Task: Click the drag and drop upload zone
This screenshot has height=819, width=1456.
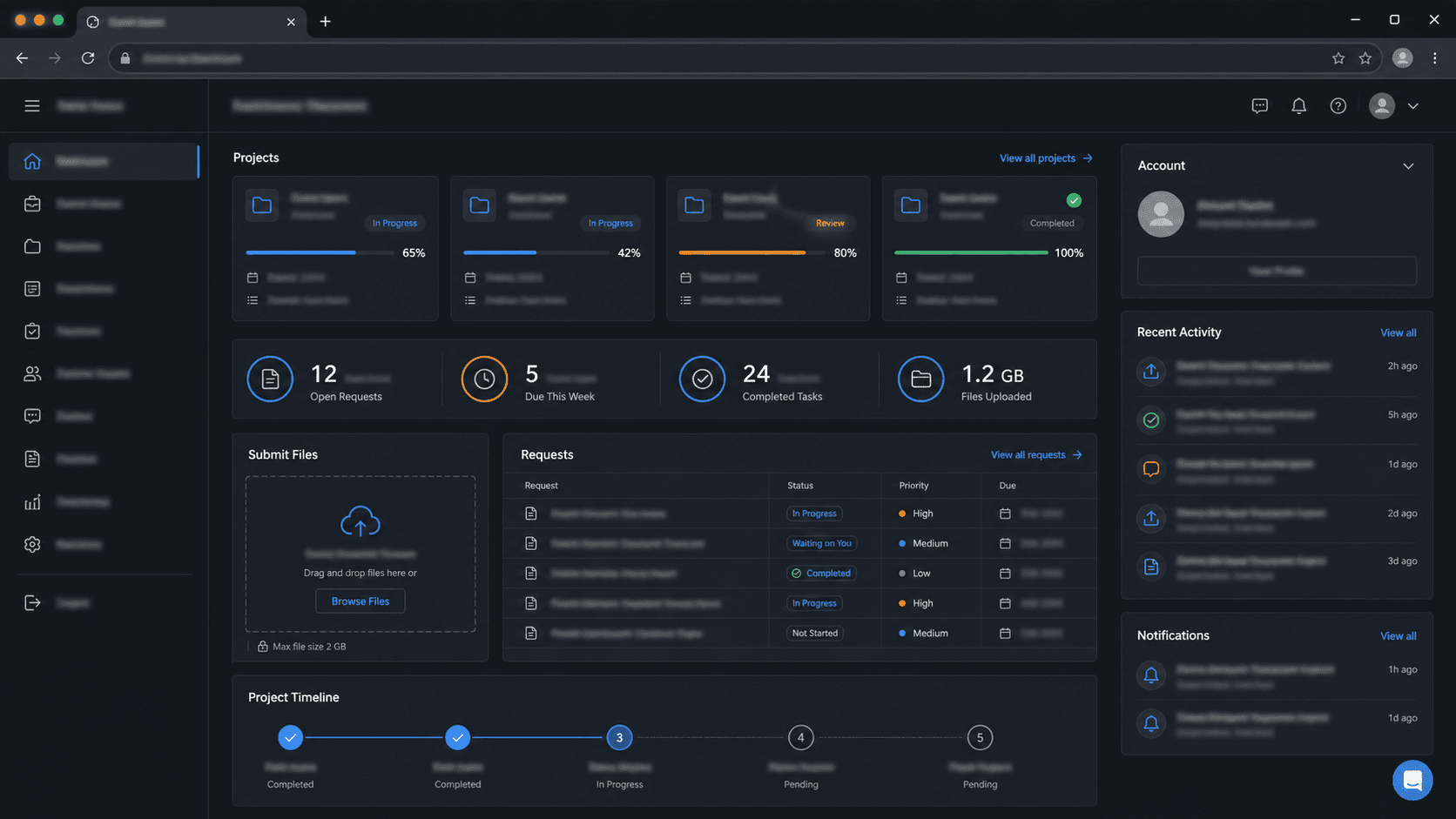Action: point(361,554)
